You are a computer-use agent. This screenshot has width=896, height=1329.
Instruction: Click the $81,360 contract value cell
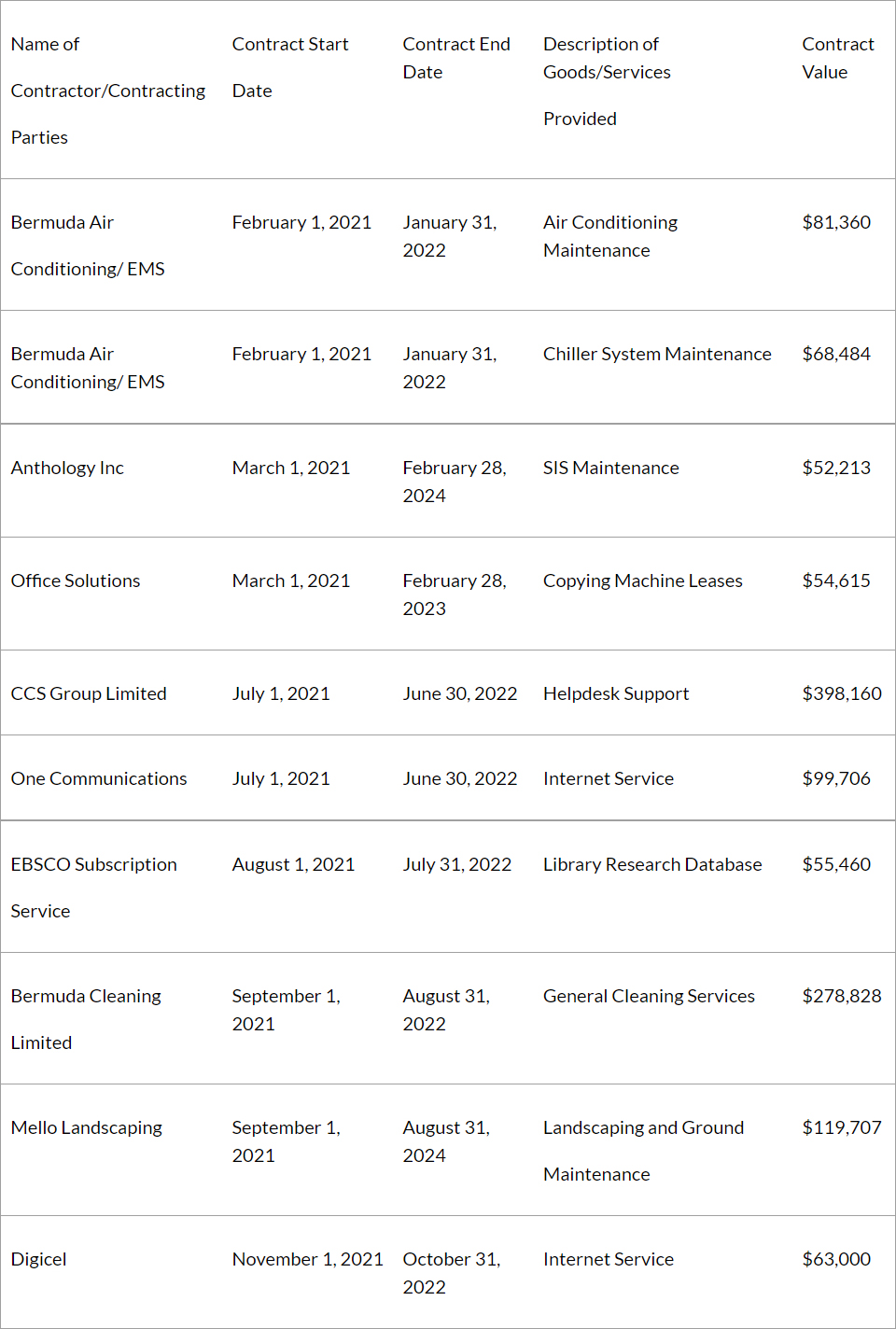tap(836, 222)
